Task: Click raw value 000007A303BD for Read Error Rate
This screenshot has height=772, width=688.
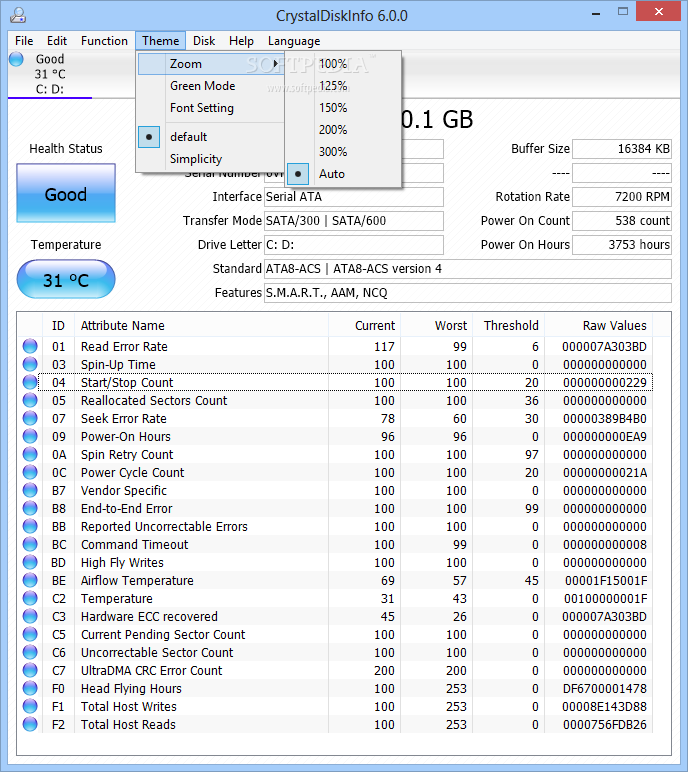Action: point(604,347)
